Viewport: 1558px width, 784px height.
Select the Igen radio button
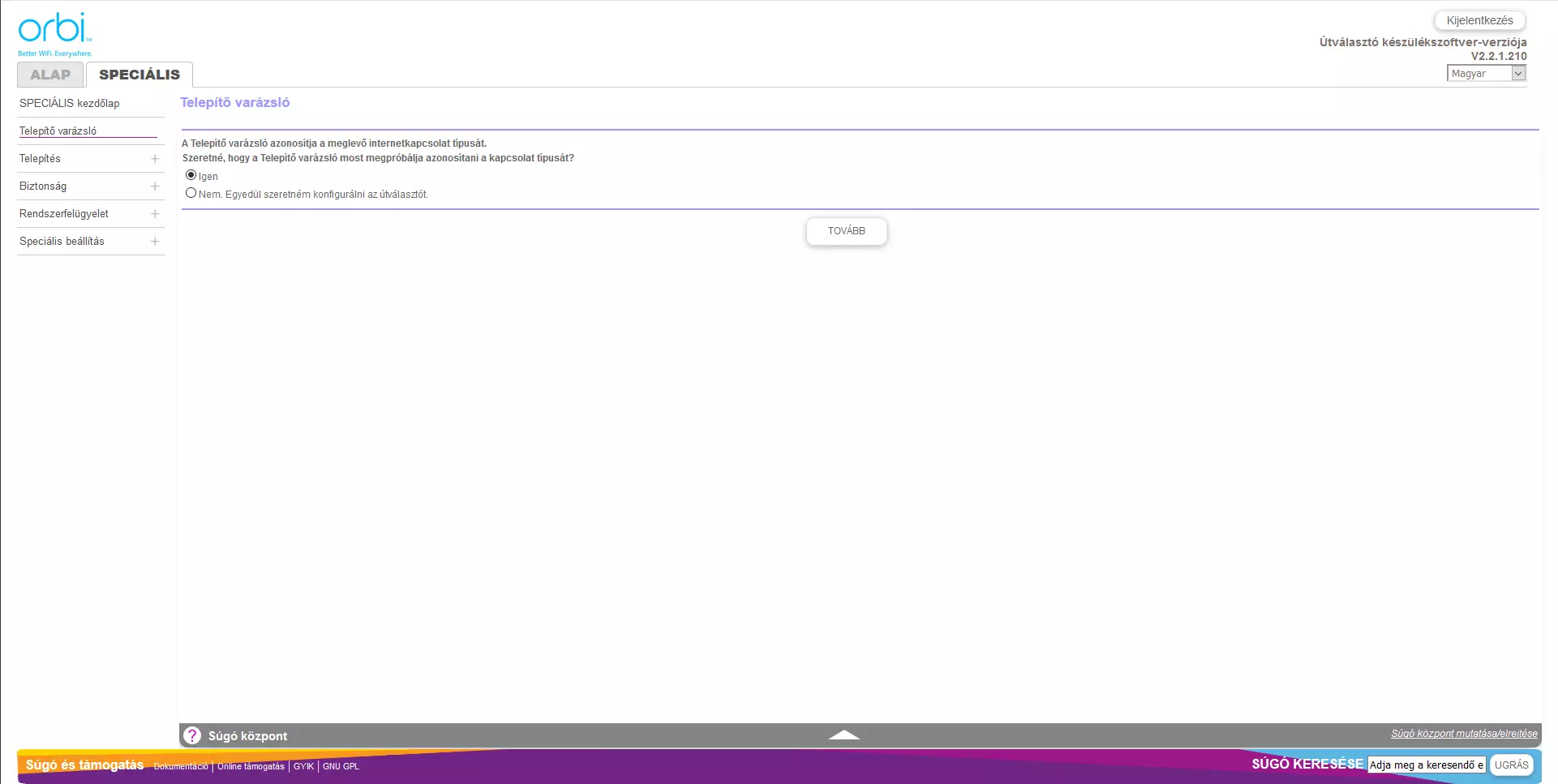pyautogui.click(x=191, y=175)
